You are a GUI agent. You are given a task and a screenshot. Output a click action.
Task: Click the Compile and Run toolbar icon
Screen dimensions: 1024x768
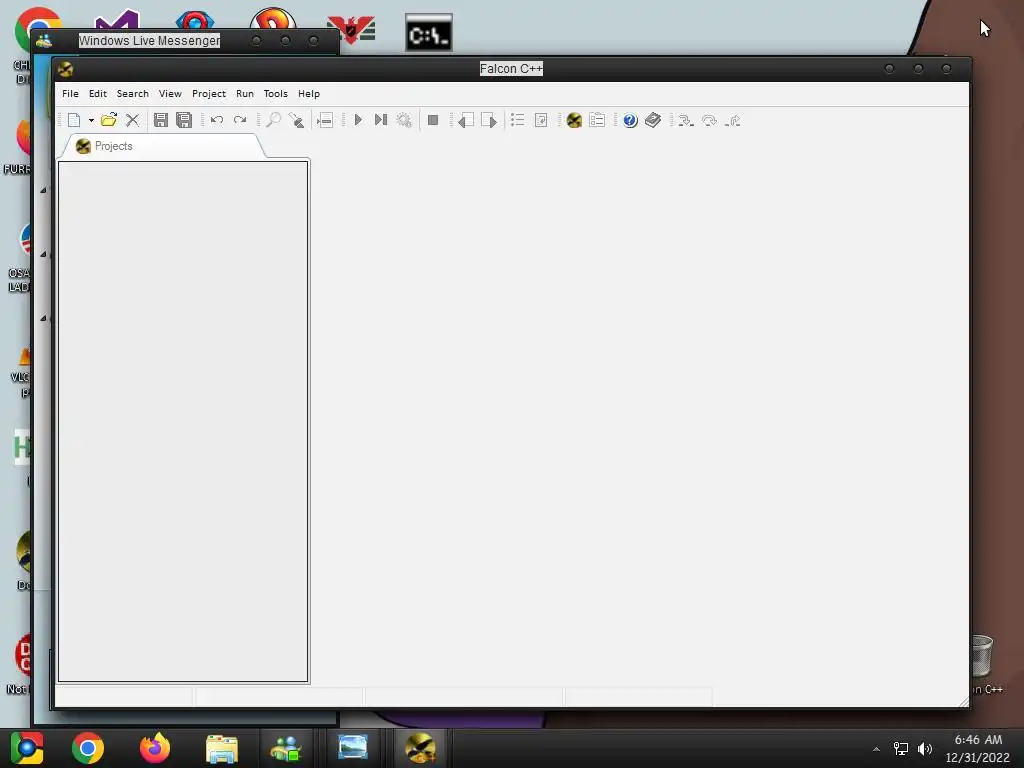(x=381, y=120)
